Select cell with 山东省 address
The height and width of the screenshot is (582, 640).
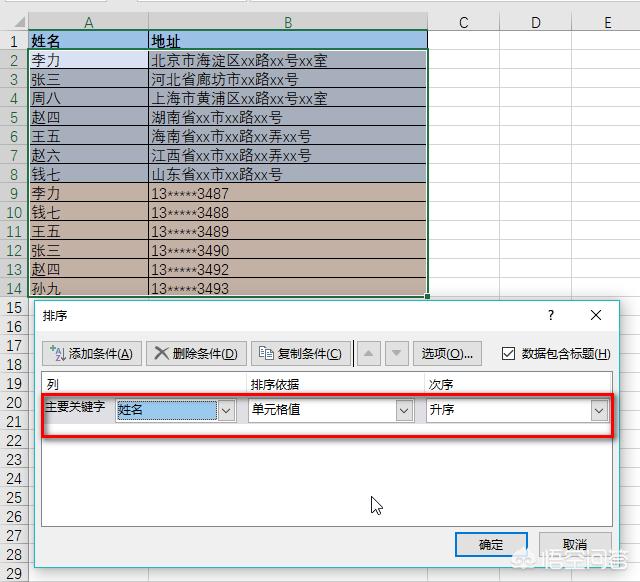tap(288, 174)
